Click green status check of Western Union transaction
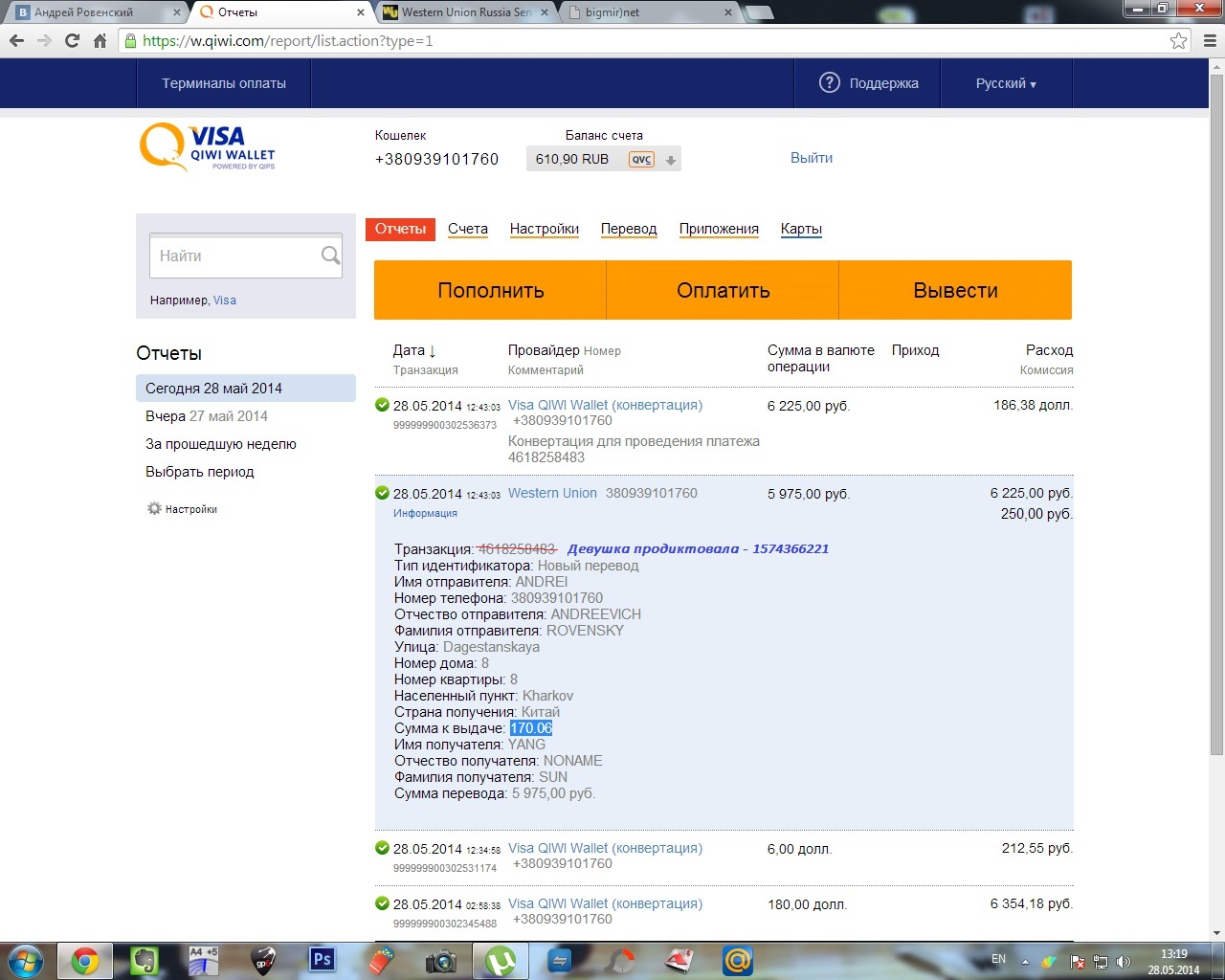Screen dimensions: 1225x980 pos(382,493)
